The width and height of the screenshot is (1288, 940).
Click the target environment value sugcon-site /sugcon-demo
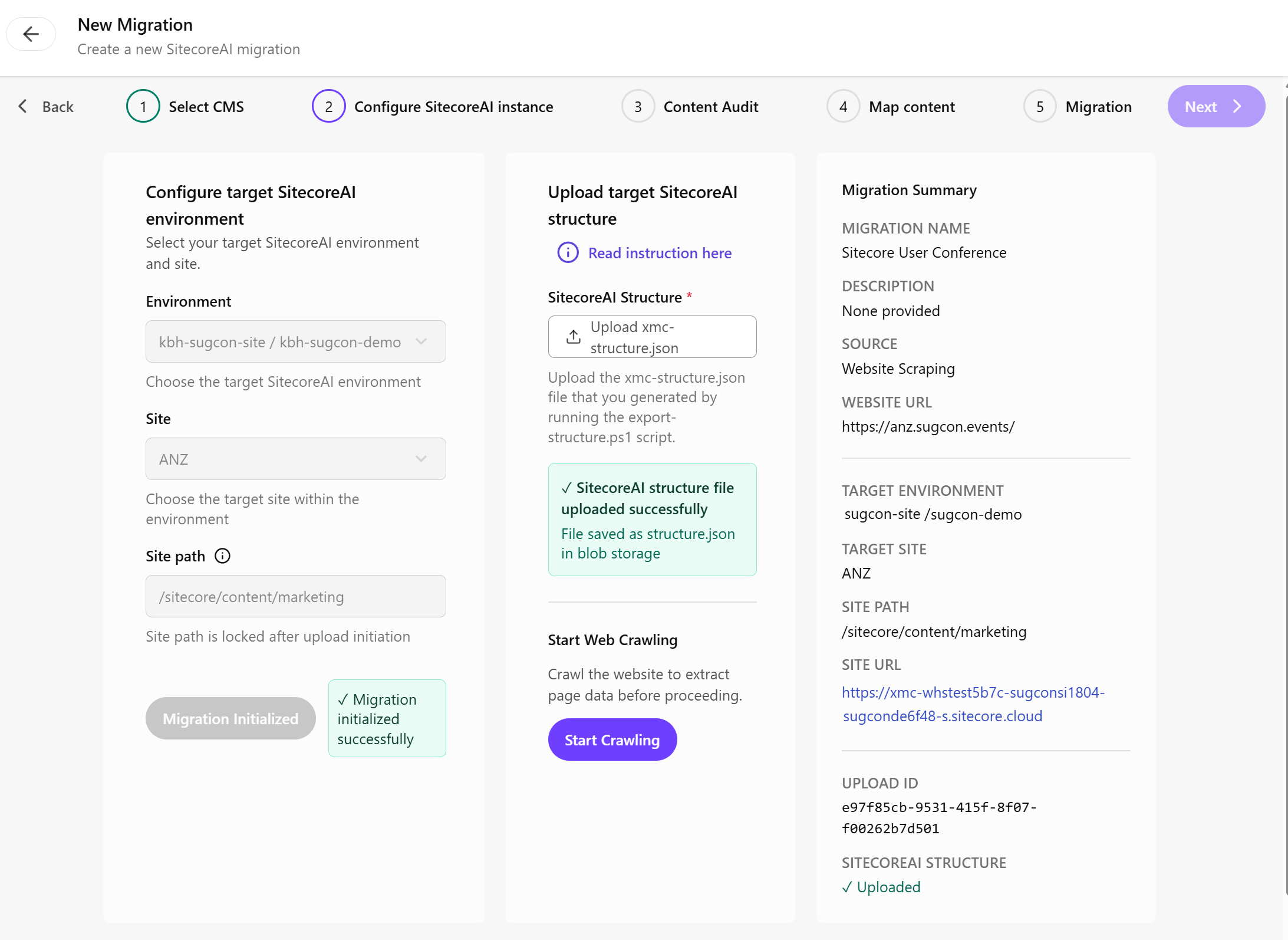click(933, 514)
